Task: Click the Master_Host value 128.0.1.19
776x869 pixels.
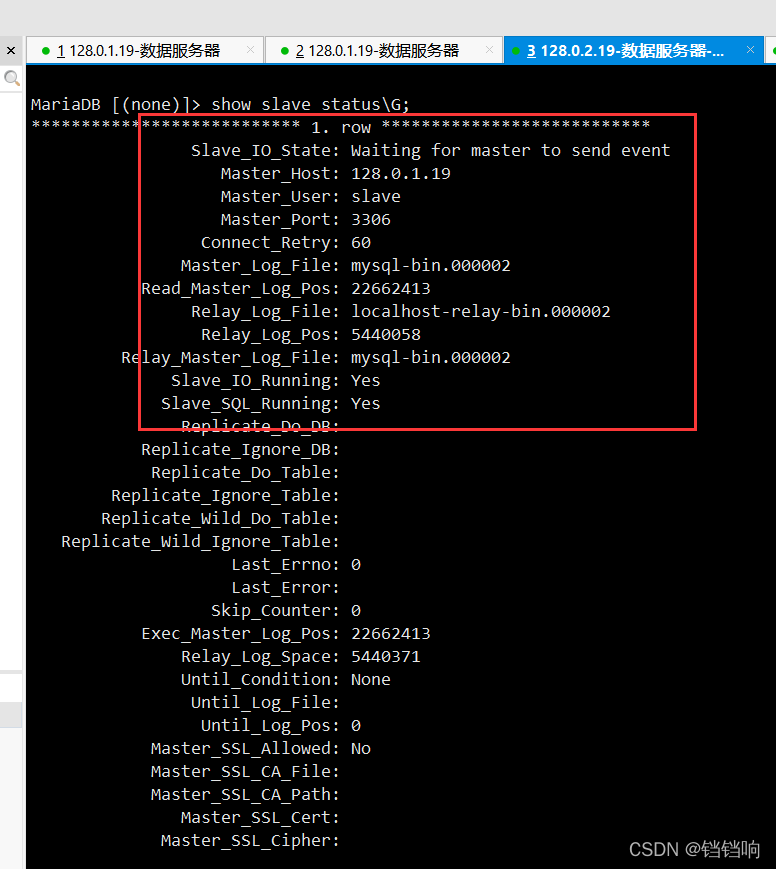Action: (401, 173)
